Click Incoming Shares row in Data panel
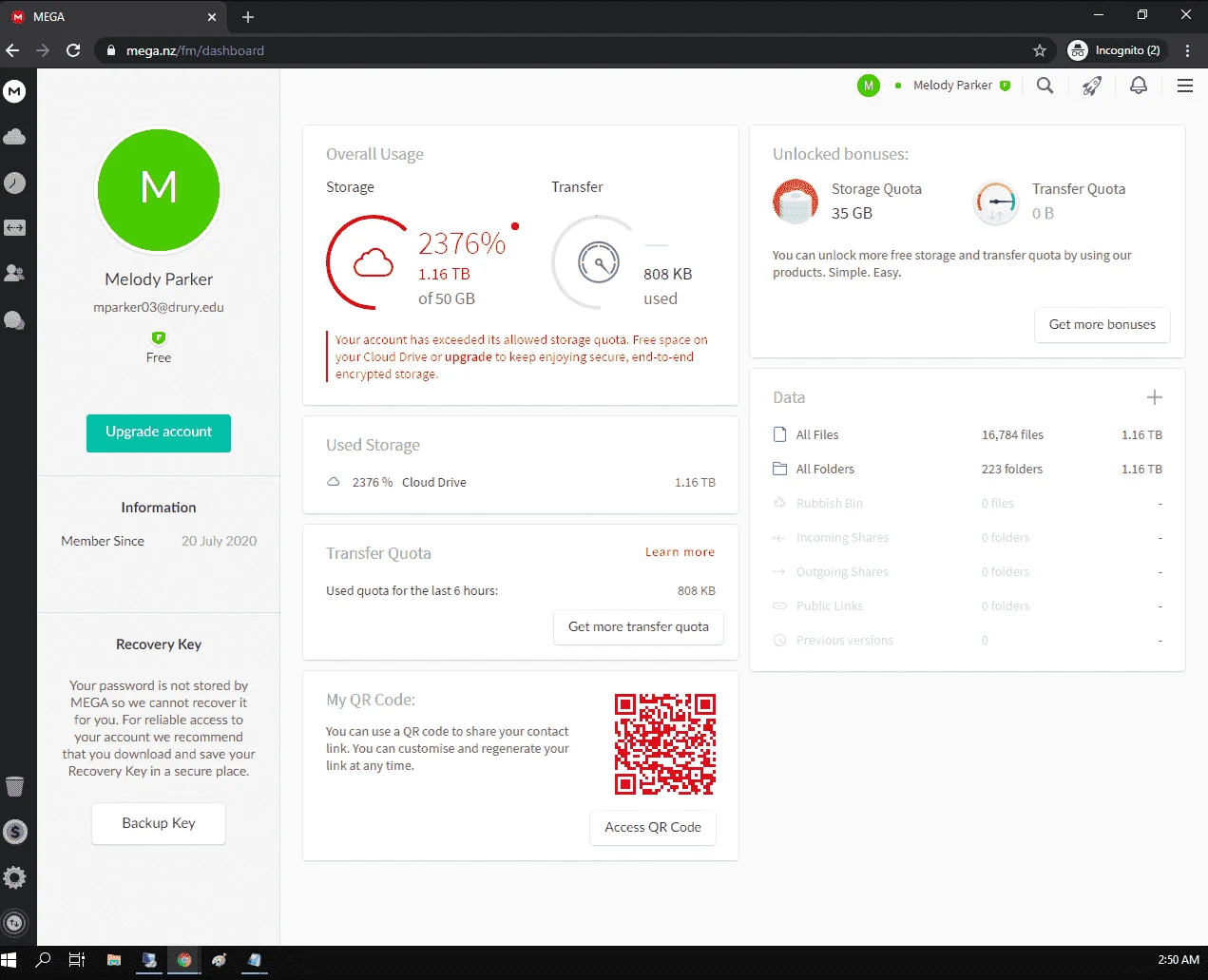1208x980 pixels. (x=968, y=538)
